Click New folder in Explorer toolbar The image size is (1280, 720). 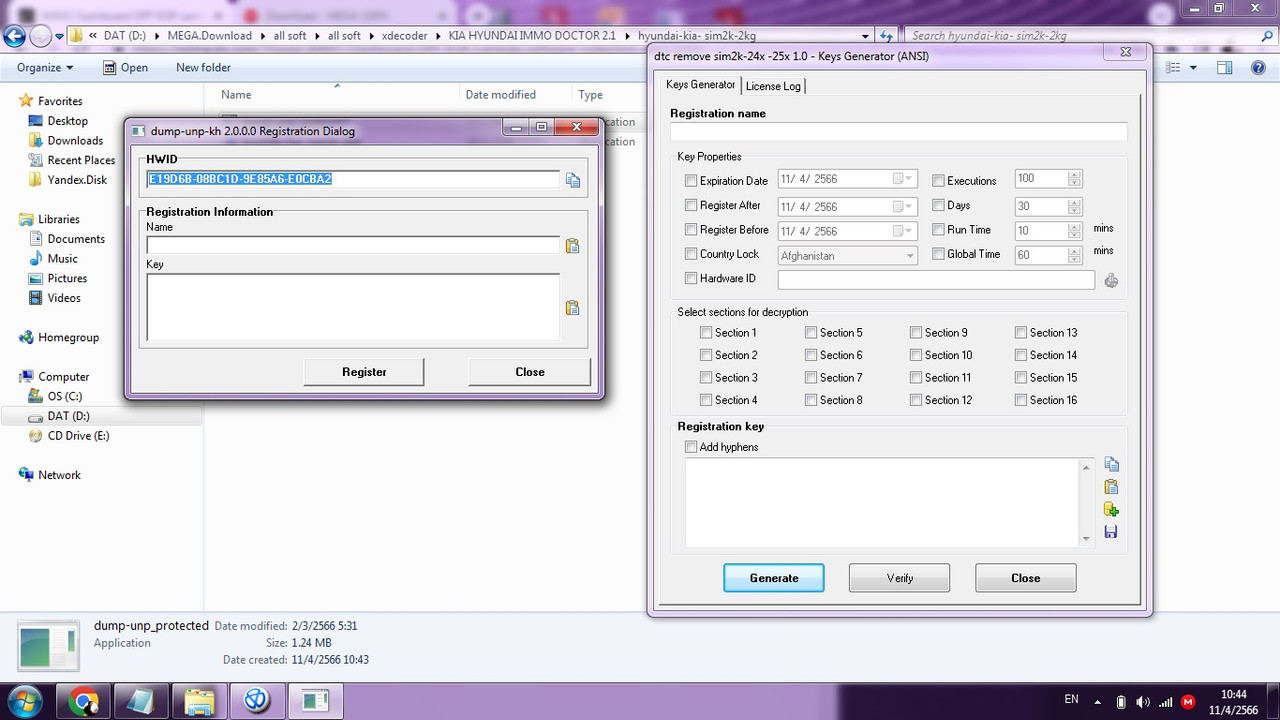click(x=203, y=68)
